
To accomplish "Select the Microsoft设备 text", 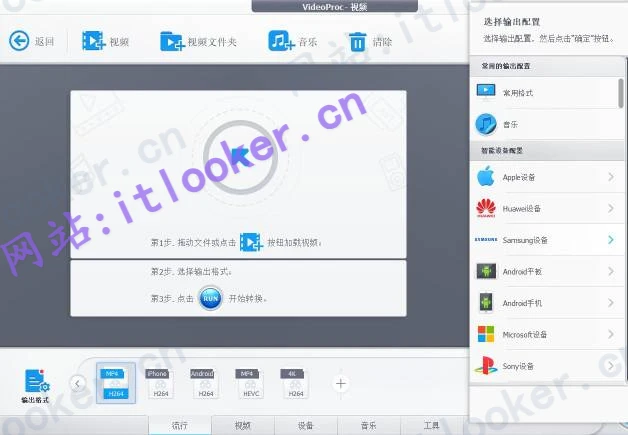I will tap(525, 334).
